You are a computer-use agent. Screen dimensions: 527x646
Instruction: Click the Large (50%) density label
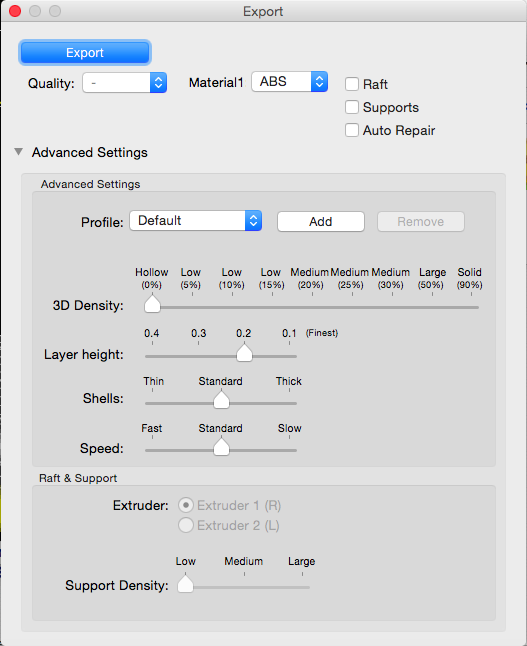point(431,279)
